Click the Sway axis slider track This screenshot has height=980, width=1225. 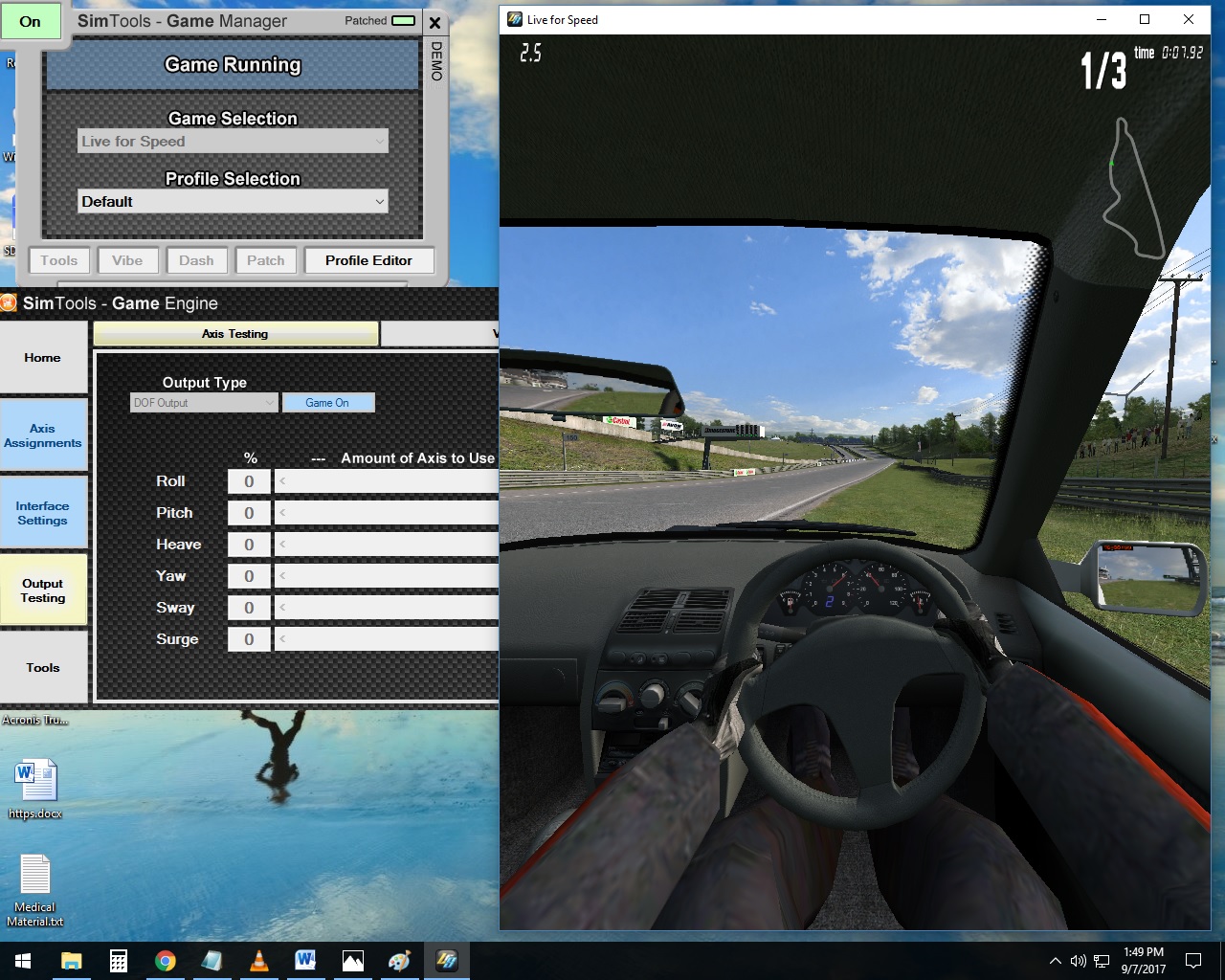pyautogui.click(x=387, y=609)
